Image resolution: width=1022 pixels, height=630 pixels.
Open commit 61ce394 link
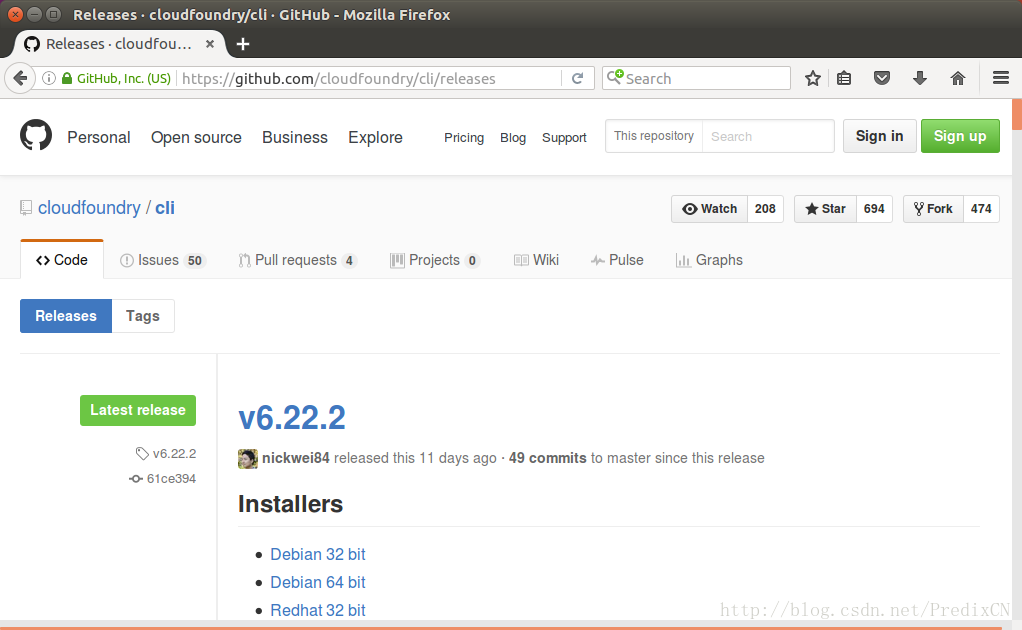163,479
